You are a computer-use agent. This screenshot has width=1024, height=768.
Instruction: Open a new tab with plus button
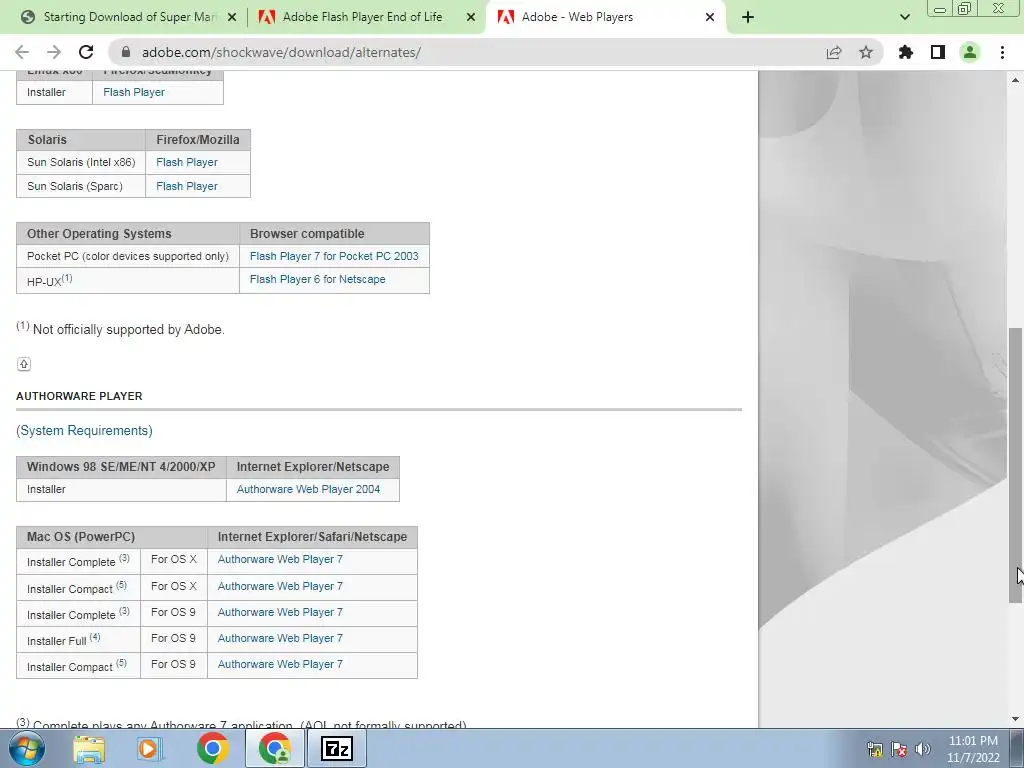click(748, 17)
